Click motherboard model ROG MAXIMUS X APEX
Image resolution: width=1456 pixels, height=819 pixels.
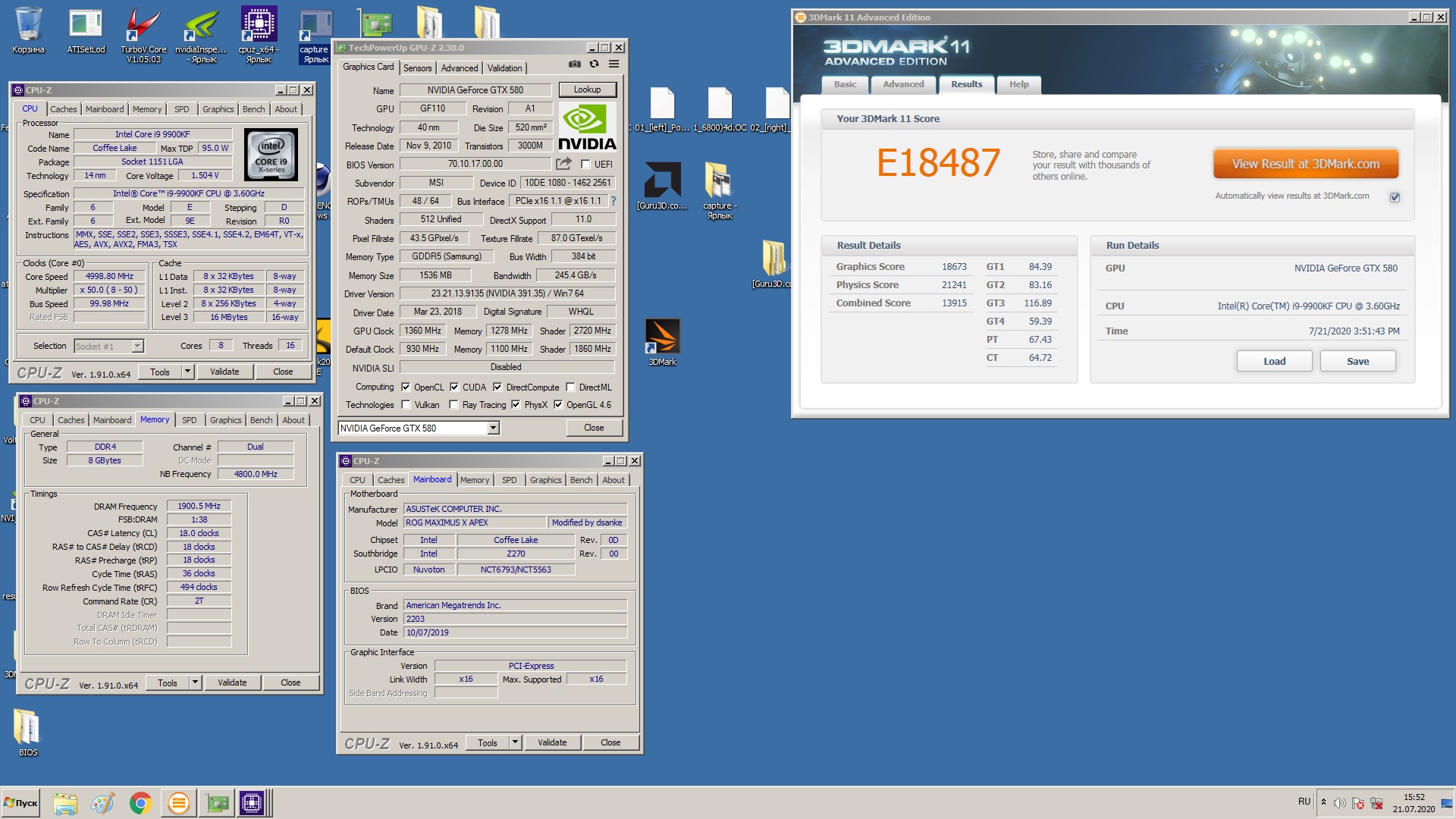click(x=474, y=522)
